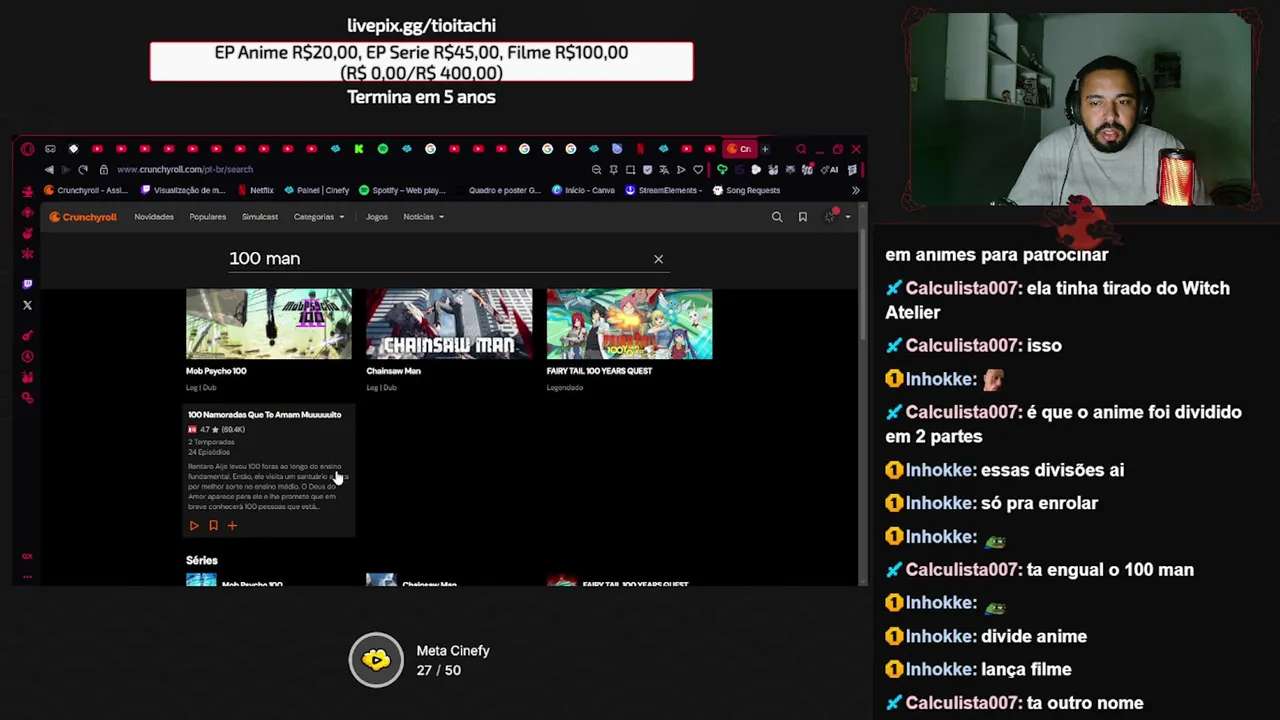Open the 'Início - Canva' bookmark

point(583,190)
